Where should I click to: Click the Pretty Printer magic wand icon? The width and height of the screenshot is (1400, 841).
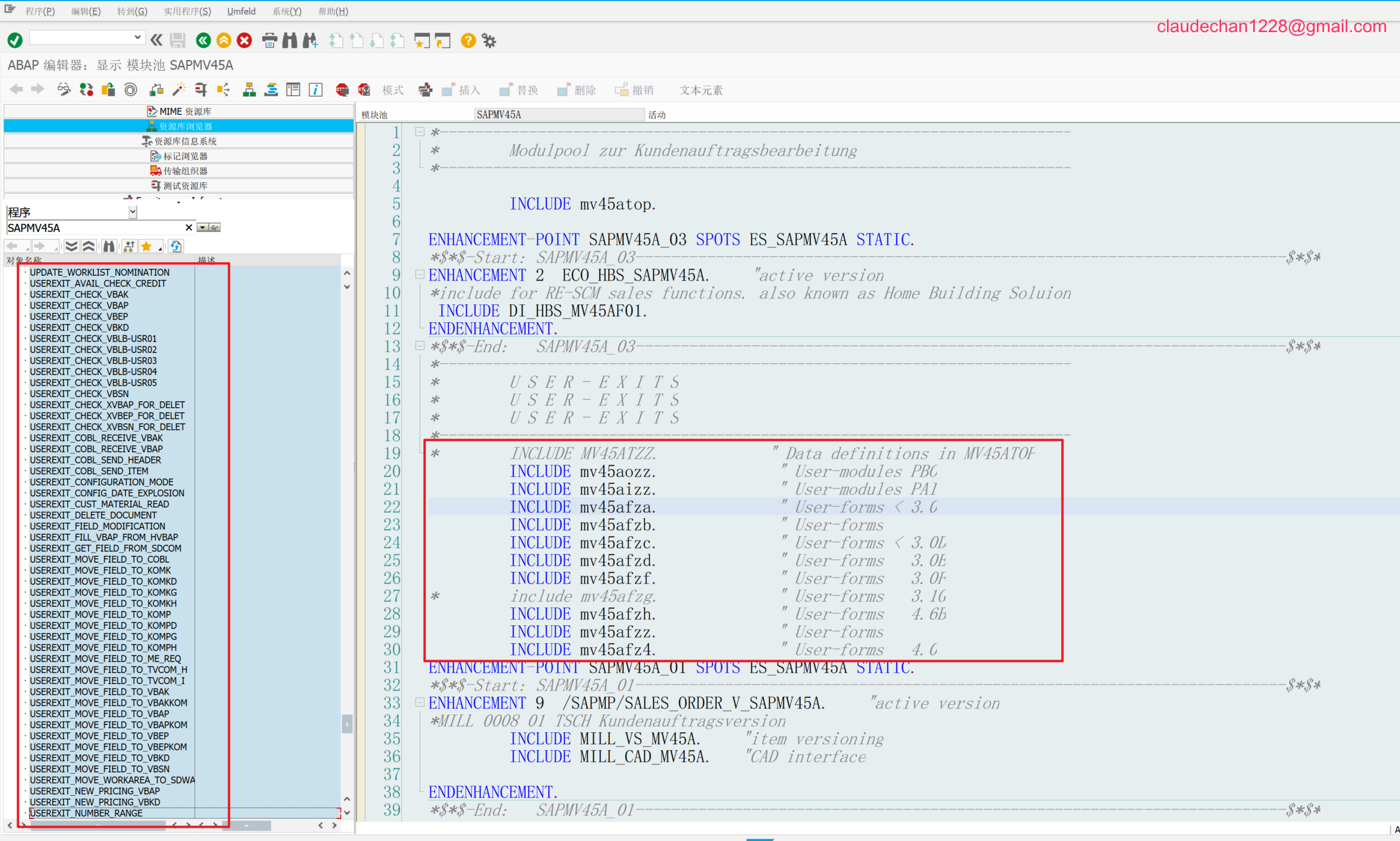(178, 90)
